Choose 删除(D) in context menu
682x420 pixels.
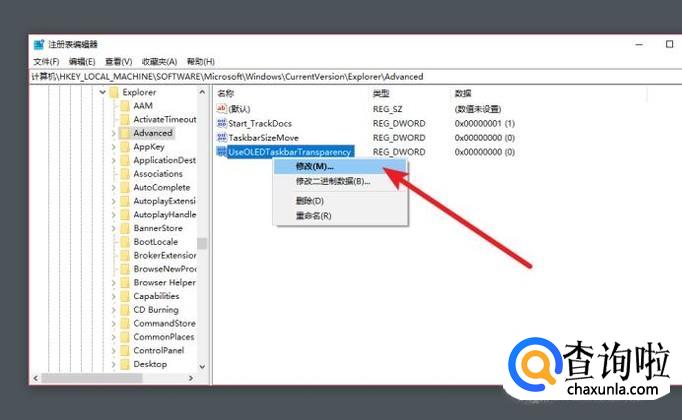coord(341,201)
